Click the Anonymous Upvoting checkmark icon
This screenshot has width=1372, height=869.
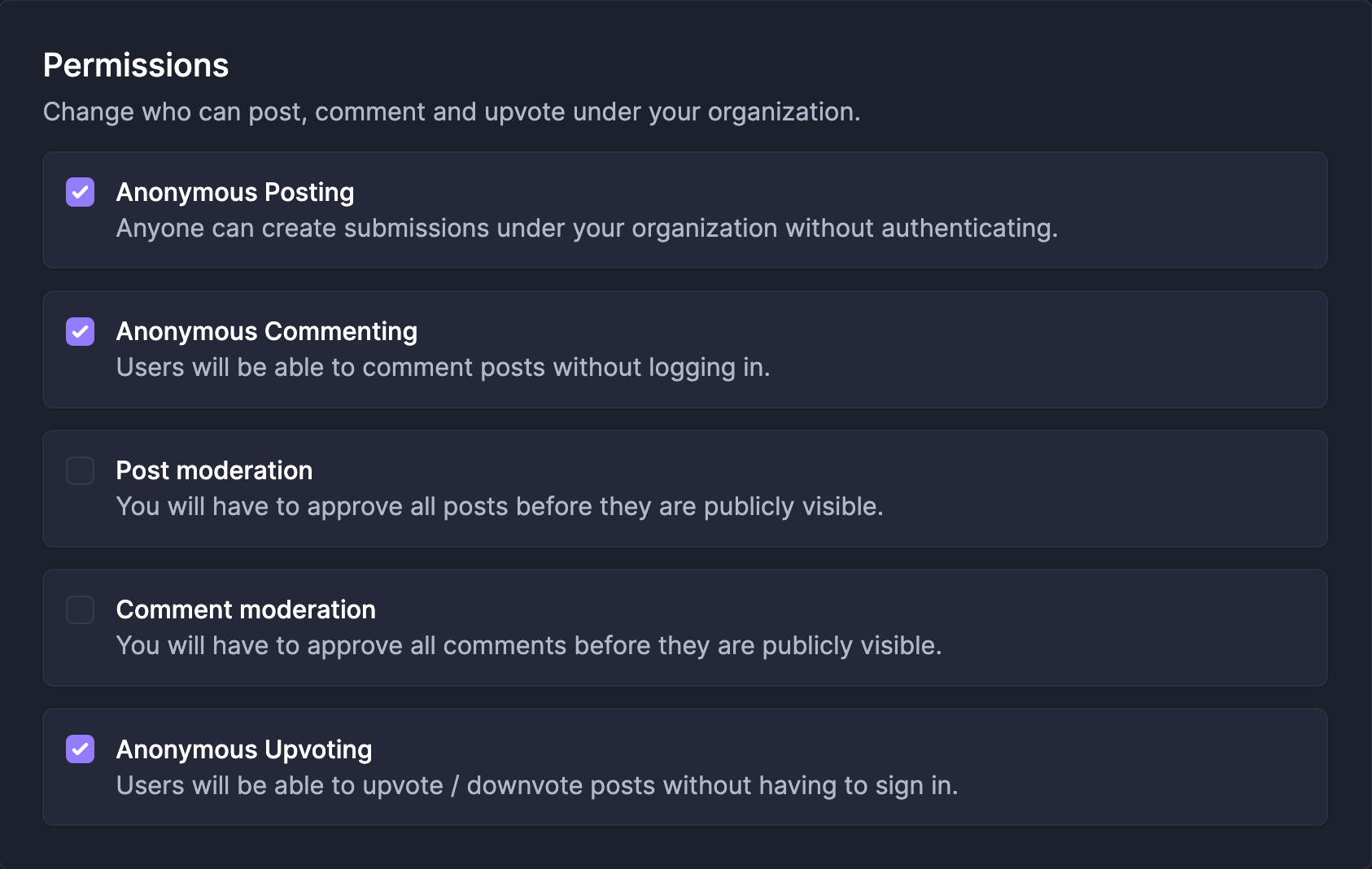coord(79,749)
